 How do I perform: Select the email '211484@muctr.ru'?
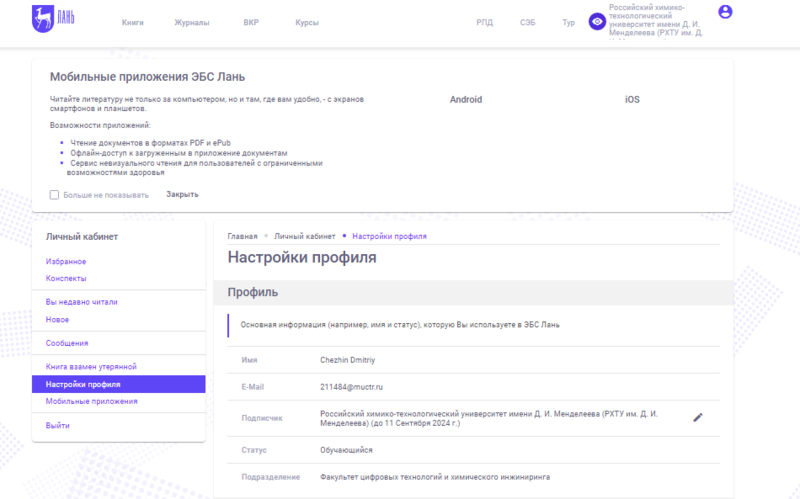tap(351, 387)
